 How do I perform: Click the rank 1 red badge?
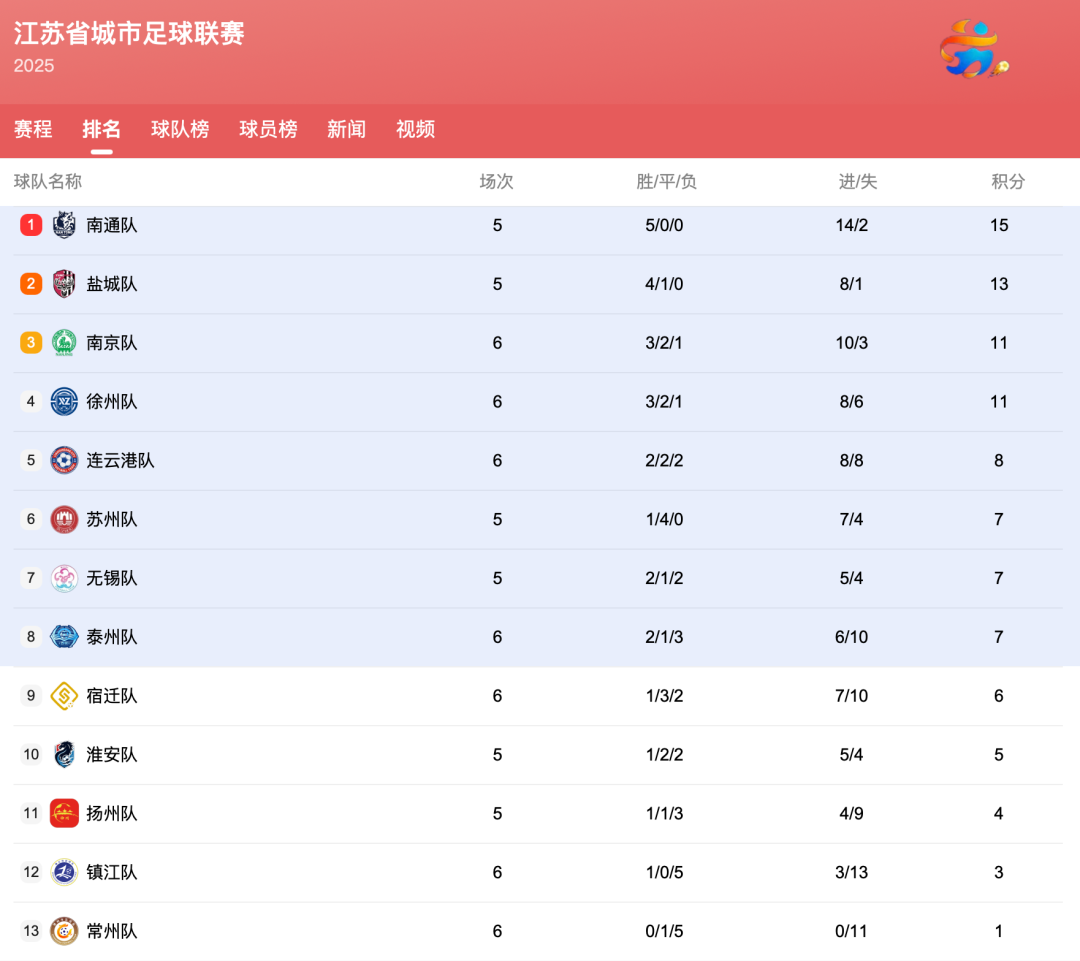[31, 225]
